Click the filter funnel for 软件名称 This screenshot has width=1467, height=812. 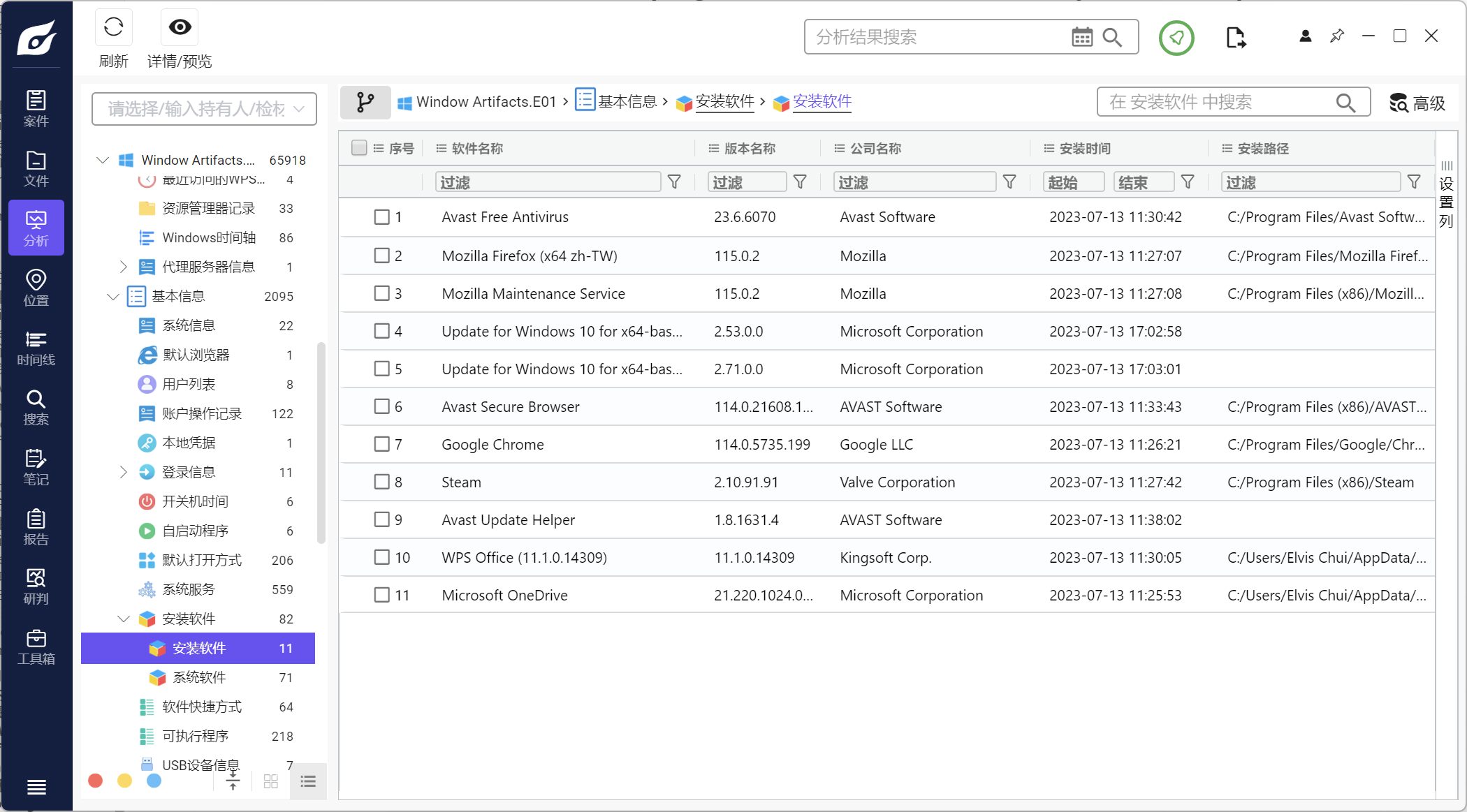click(x=674, y=182)
